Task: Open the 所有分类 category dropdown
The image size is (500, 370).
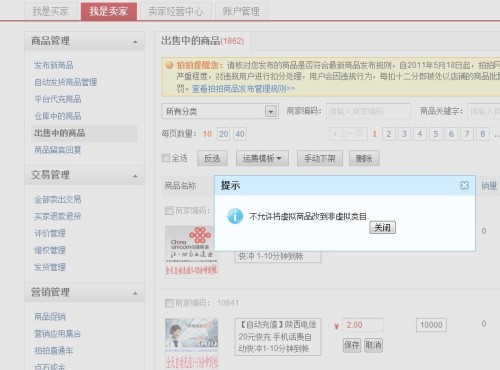Action: click(x=220, y=111)
